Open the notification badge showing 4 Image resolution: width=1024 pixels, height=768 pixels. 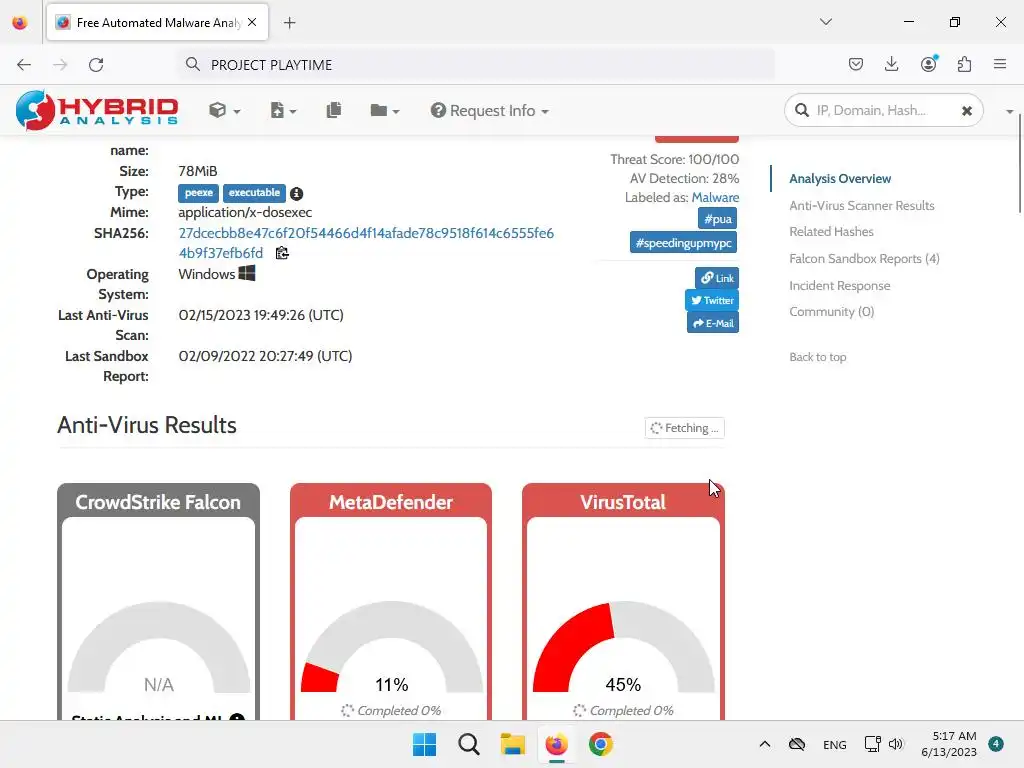point(996,744)
